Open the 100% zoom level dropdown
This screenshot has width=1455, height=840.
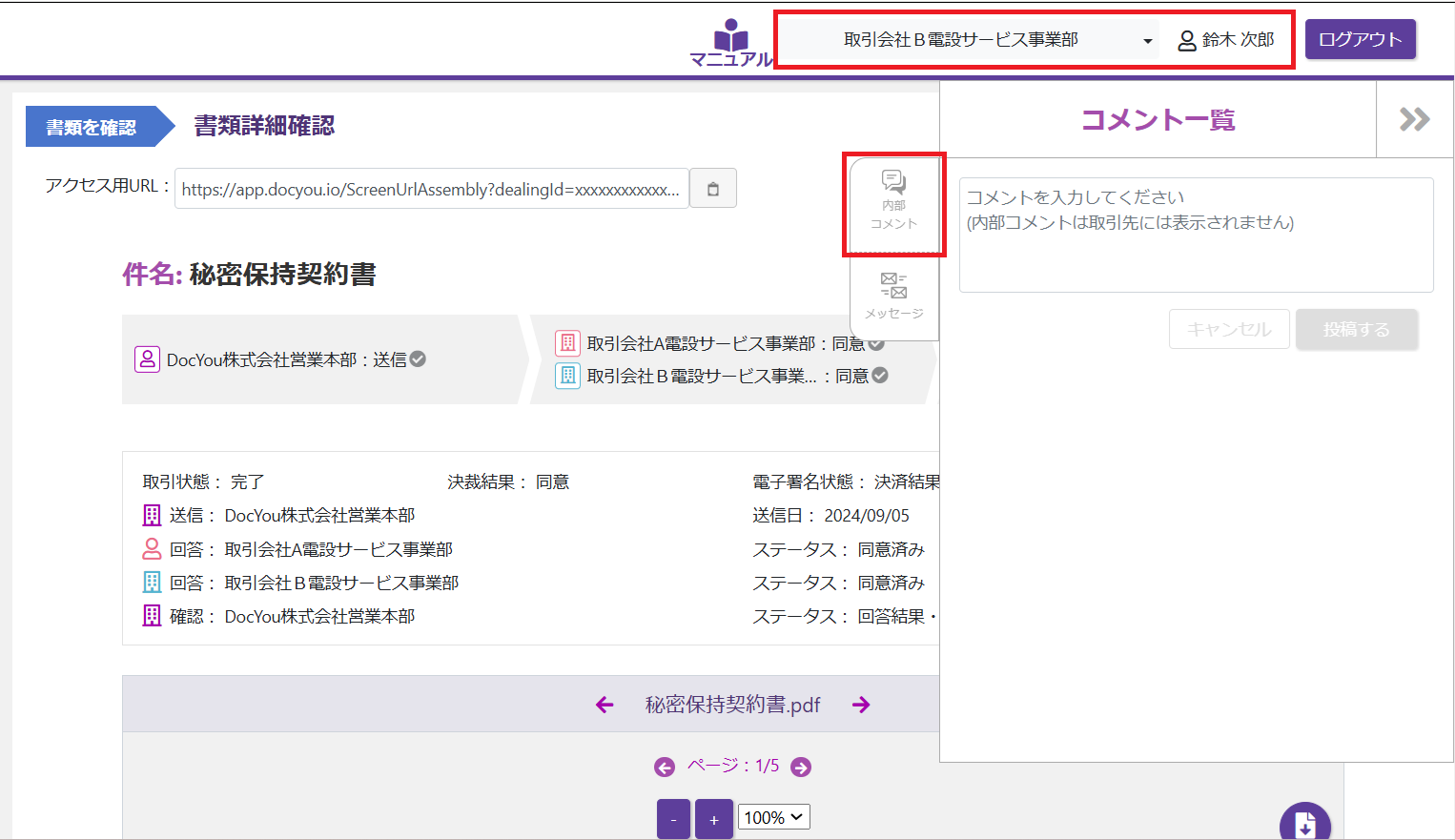774,817
